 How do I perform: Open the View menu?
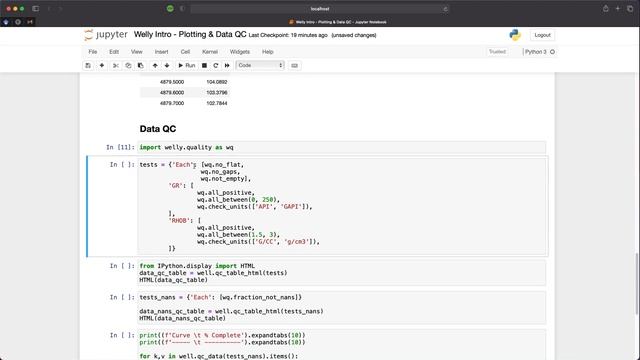pos(137,52)
